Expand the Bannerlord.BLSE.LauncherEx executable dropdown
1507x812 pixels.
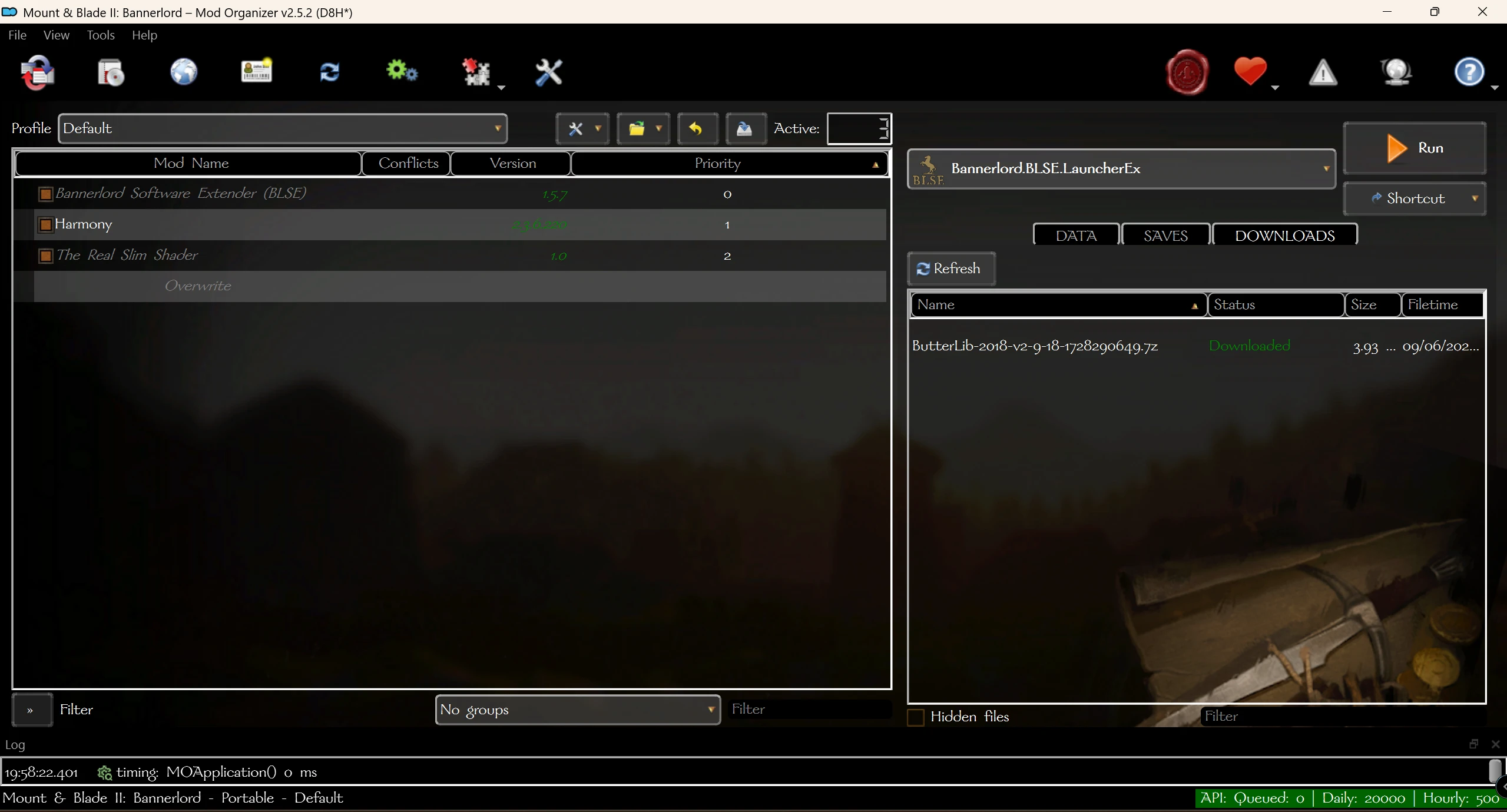[1121, 169]
